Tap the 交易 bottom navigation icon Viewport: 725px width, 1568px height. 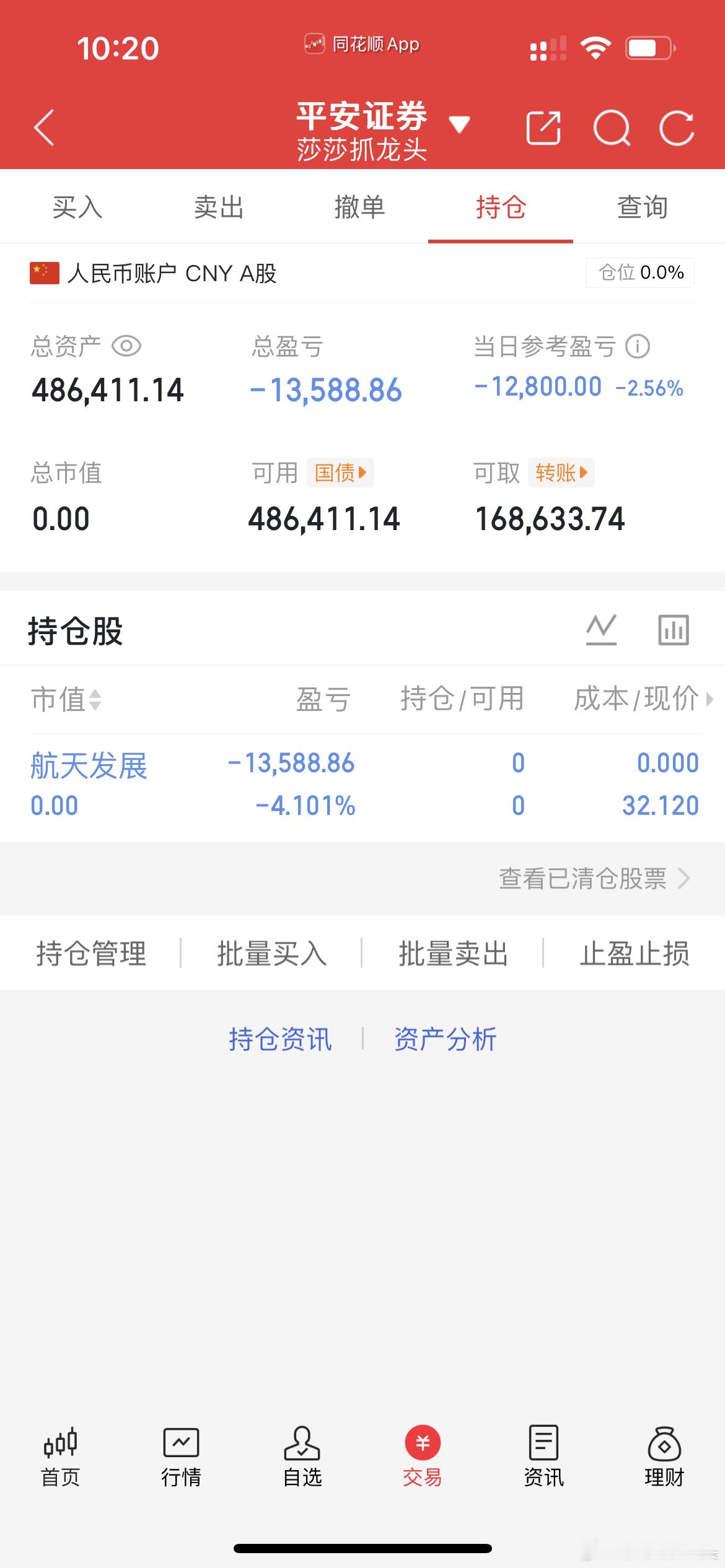coord(423,1457)
